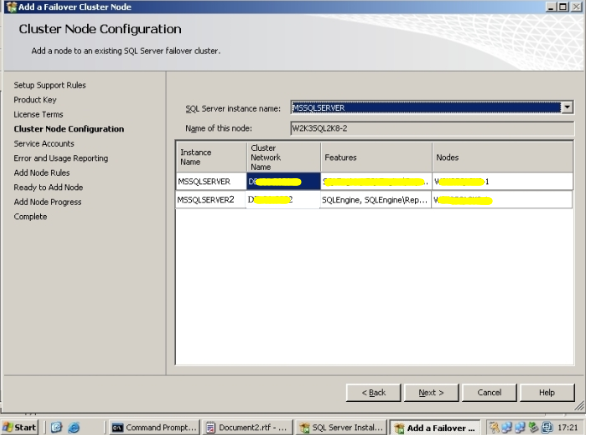This screenshot has width=591, height=435.
Task: Select Ready to Add Node step
Action: coord(48,187)
